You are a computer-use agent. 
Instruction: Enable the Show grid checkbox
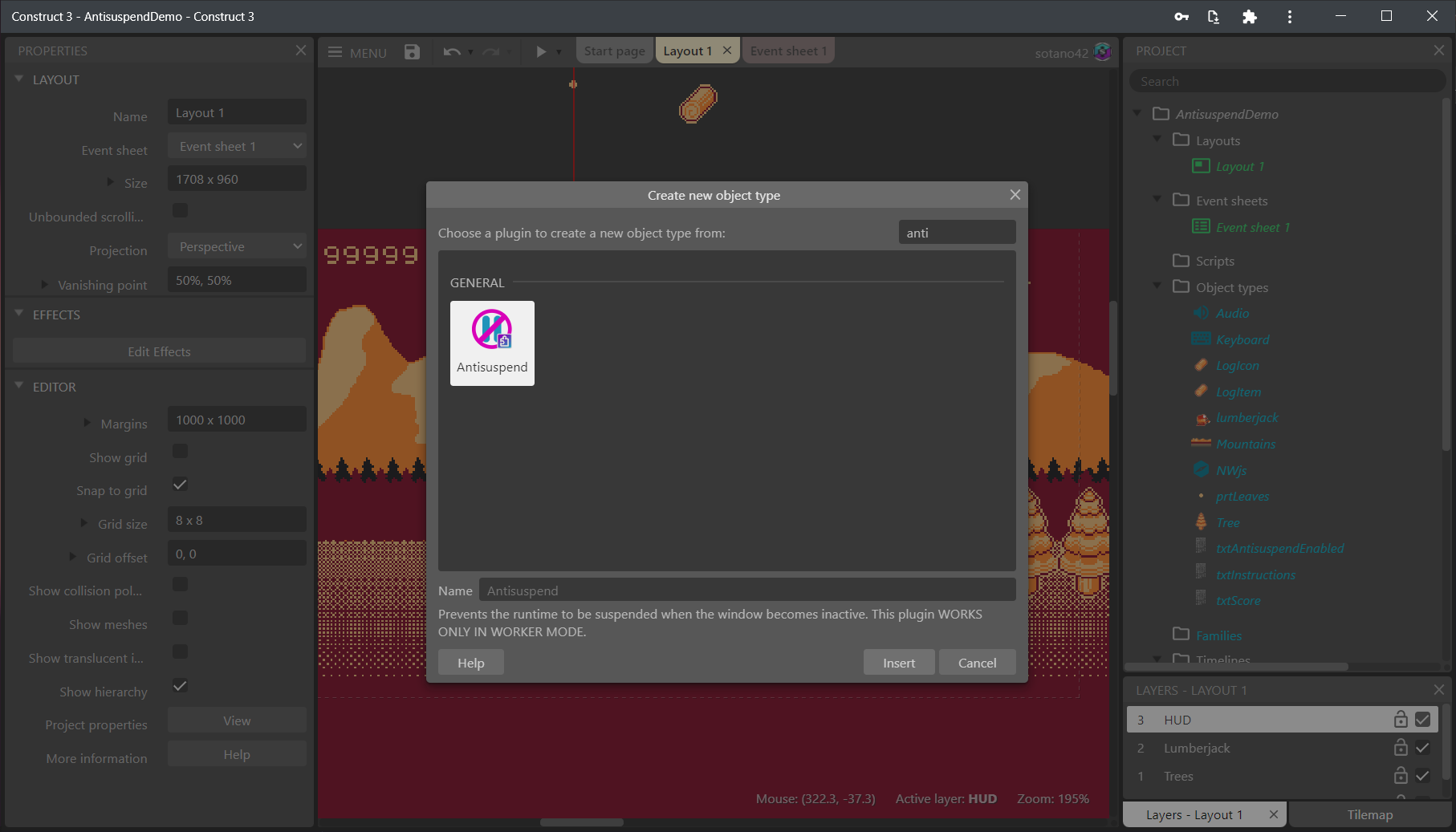tap(181, 451)
